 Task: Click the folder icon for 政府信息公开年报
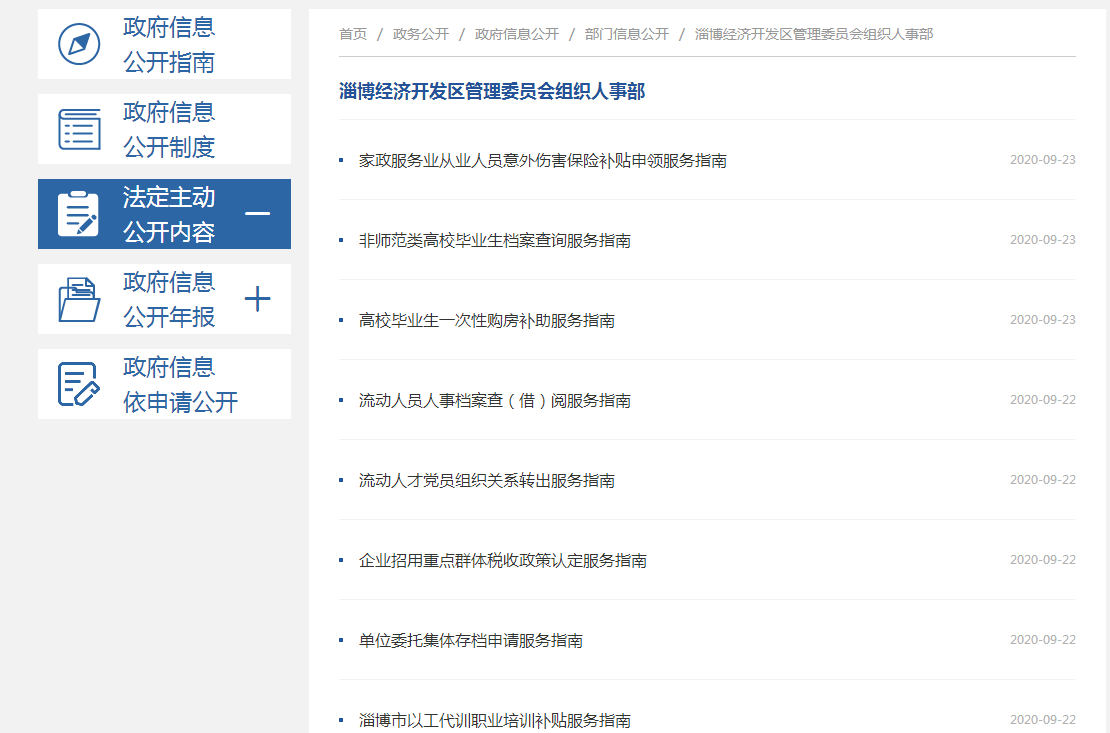point(79,299)
